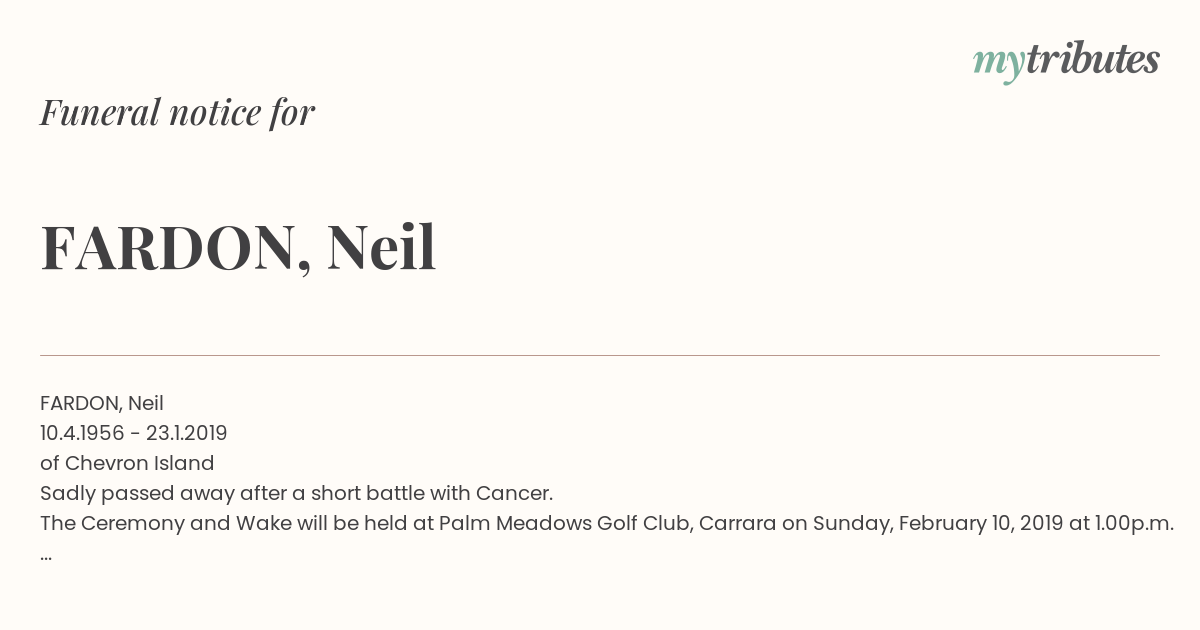Screen dimensions: 1200x630
Task: Click the 'my' portion of the logo
Action: point(999,64)
